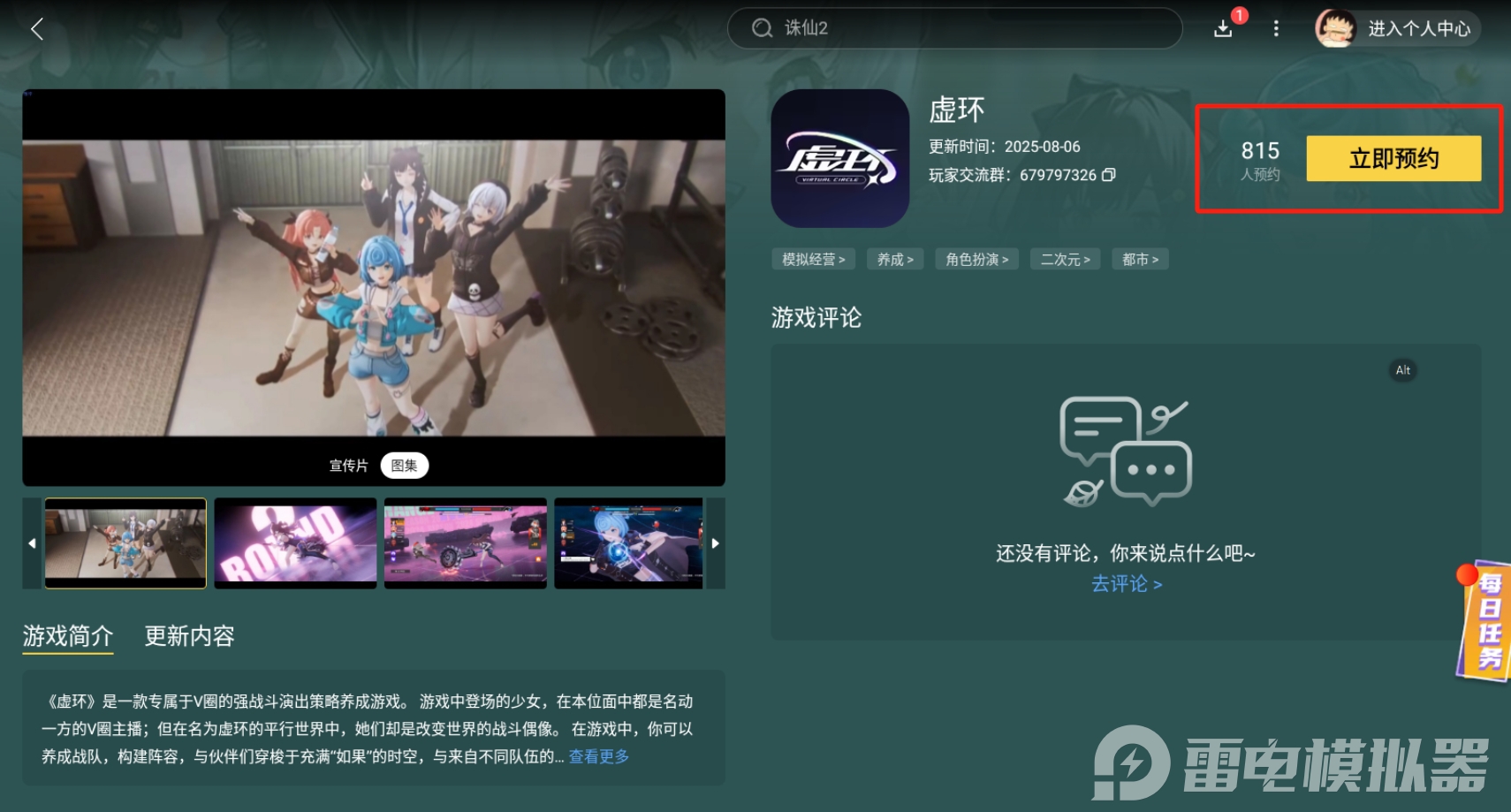Go back using the top-left arrow
The image size is (1511, 812).
pyautogui.click(x=37, y=29)
